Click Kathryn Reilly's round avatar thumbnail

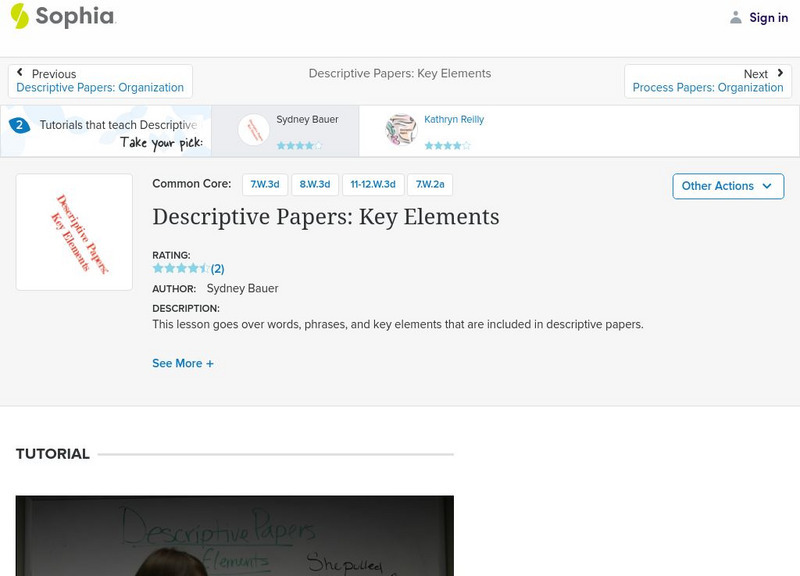coord(401,130)
